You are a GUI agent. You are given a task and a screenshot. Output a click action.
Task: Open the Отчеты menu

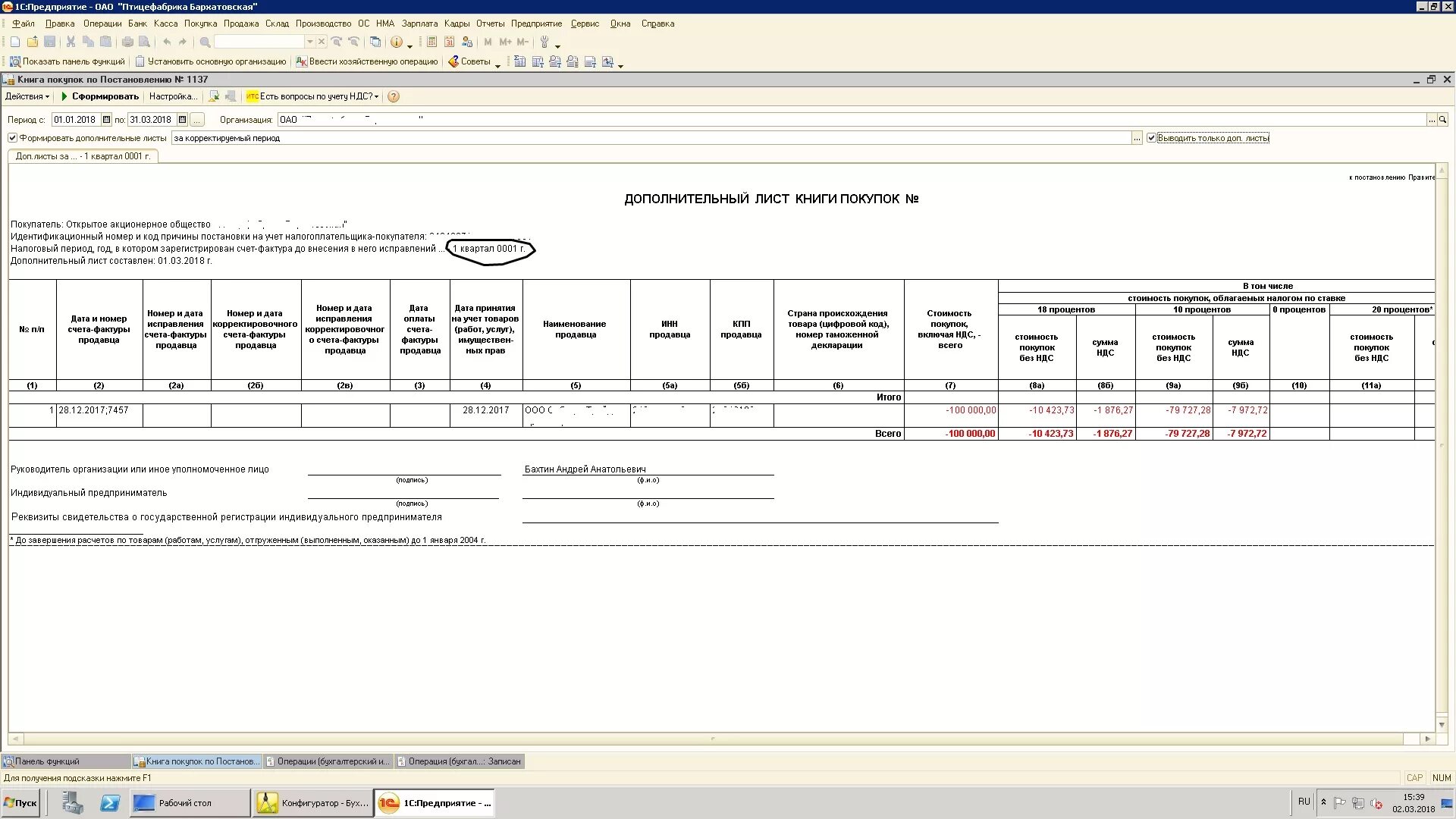click(490, 24)
